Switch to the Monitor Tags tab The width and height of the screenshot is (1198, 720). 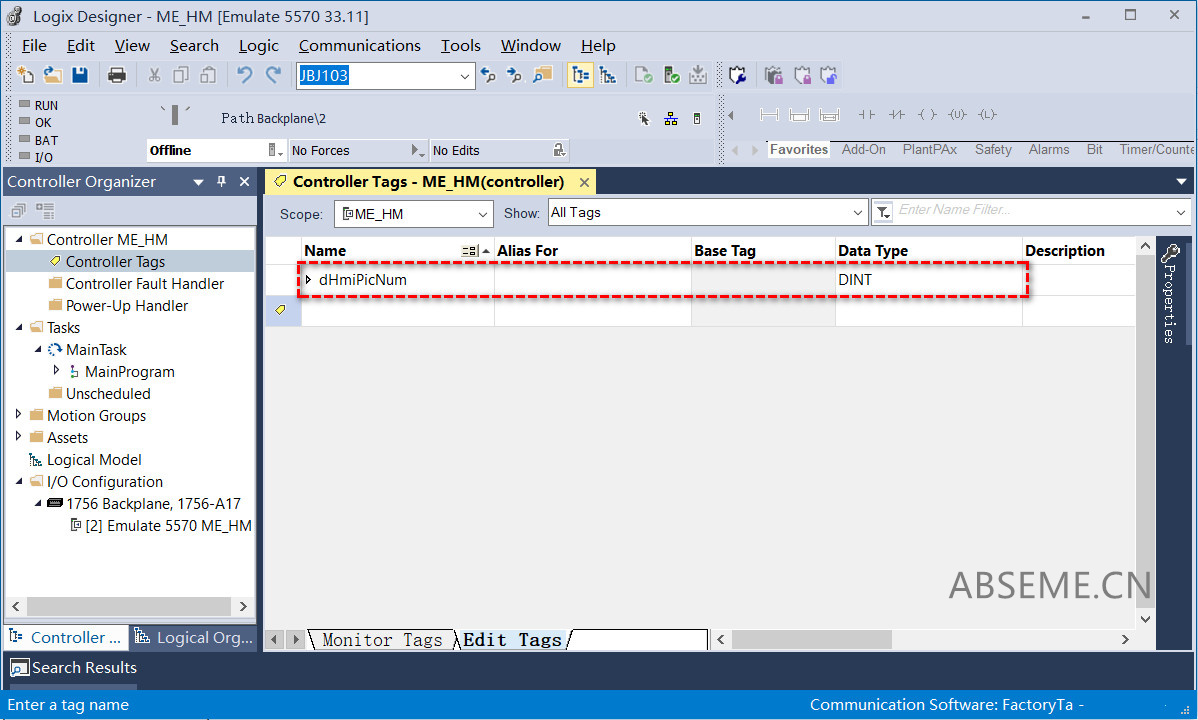(x=381, y=640)
